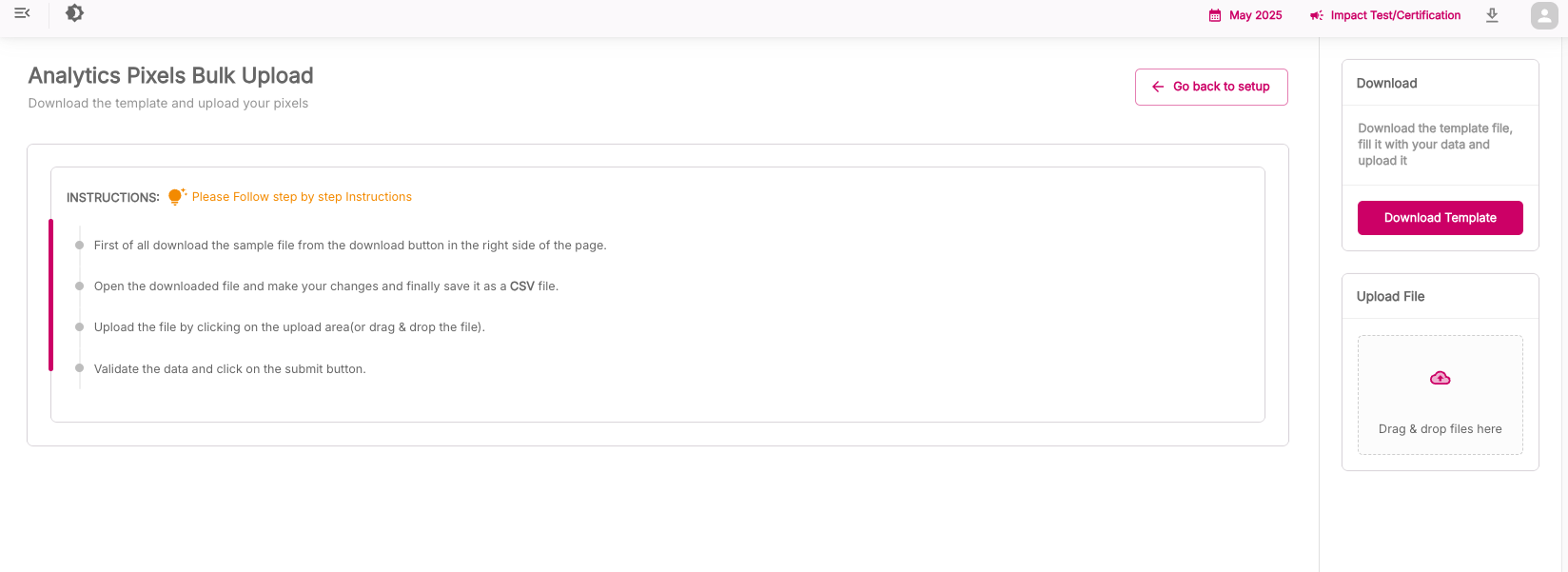Toggle the dark/light theme icon
Viewport: 1568px width, 572px height.
click(x=74, y=13)
